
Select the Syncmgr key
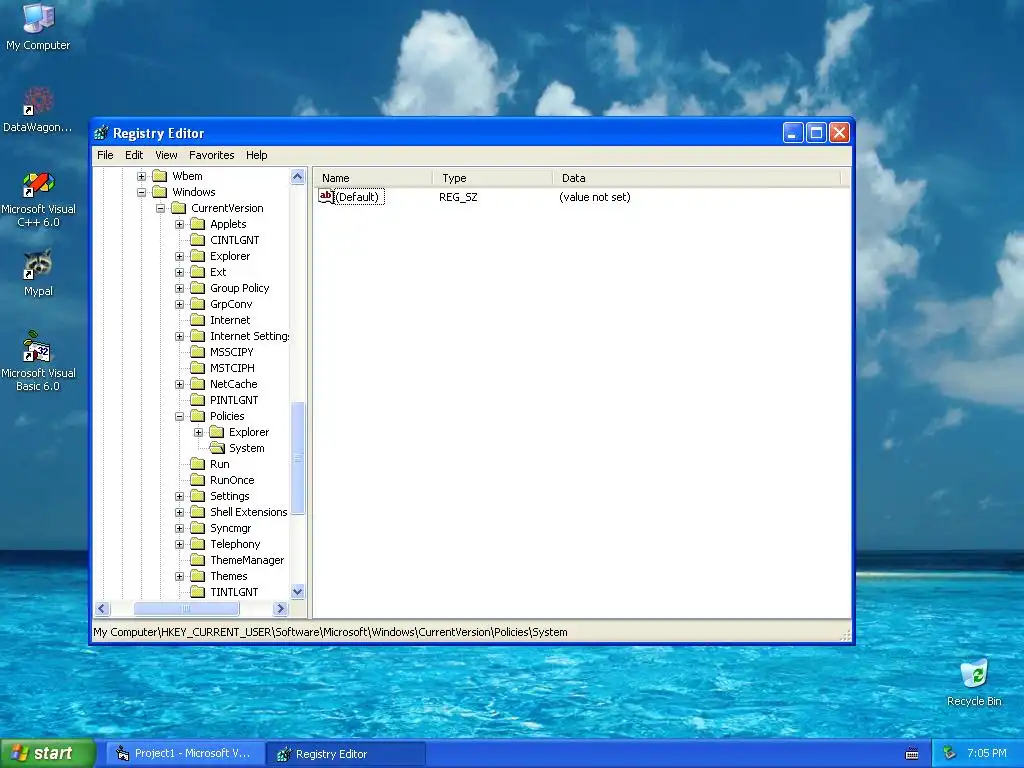click(x=231, y=528)
